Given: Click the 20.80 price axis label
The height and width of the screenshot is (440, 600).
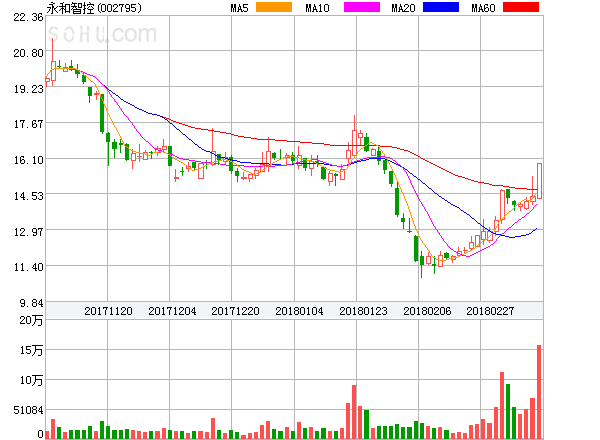Looking at the screenshot, I should tap(28, 53).
